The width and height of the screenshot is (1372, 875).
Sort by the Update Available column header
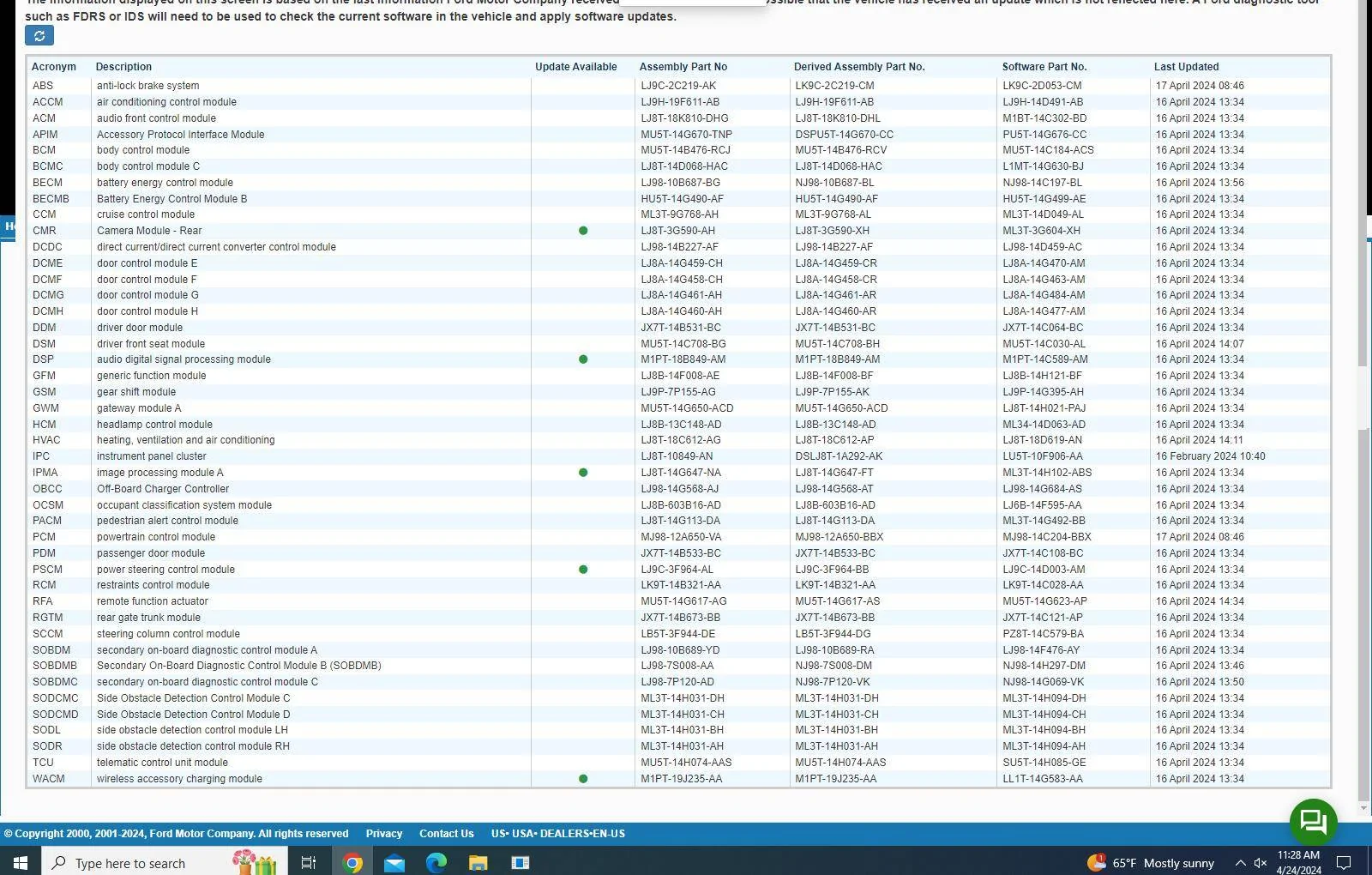(575, 67)
